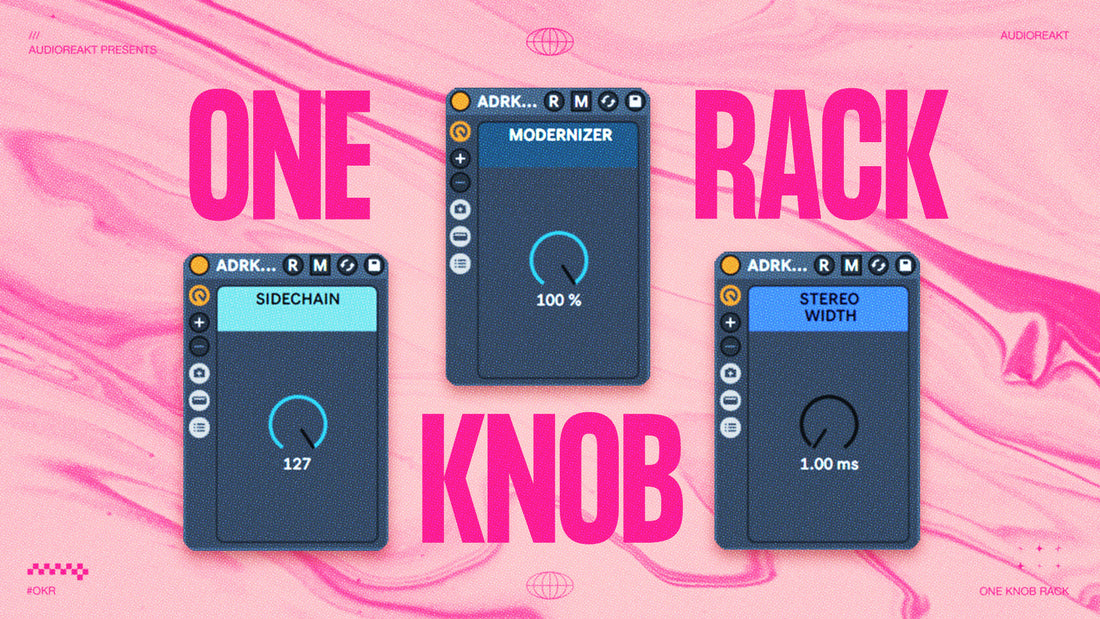The width and height of the screenshot is (1100, 619).
Task: Add a macro with plus on Stereo Width rack
Action: [x=730, y=322]
